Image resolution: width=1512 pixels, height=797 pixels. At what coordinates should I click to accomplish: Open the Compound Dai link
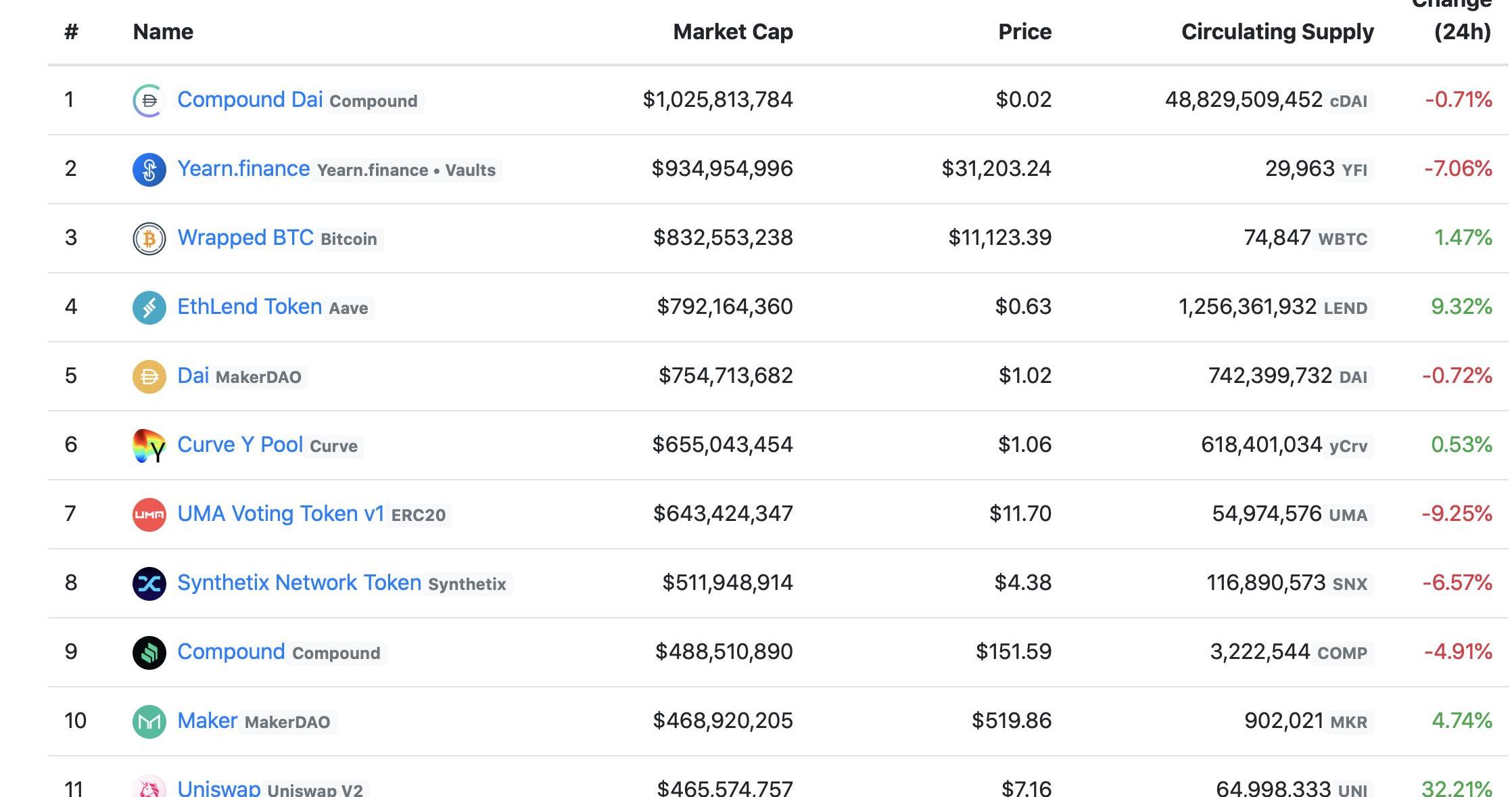[250, 99]
